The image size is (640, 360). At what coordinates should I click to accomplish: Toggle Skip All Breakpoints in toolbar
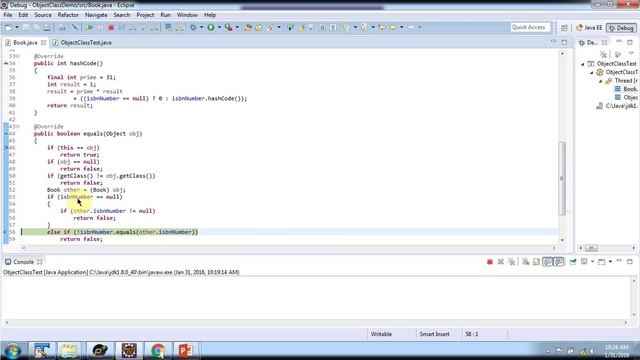click(75, 27)
